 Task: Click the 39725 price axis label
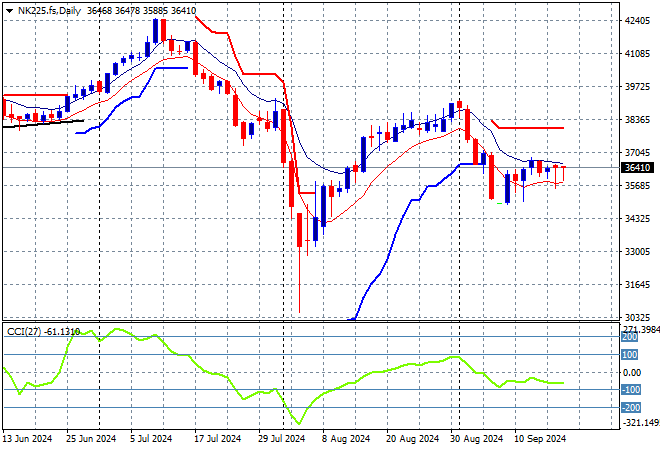[x=637, y=86]
